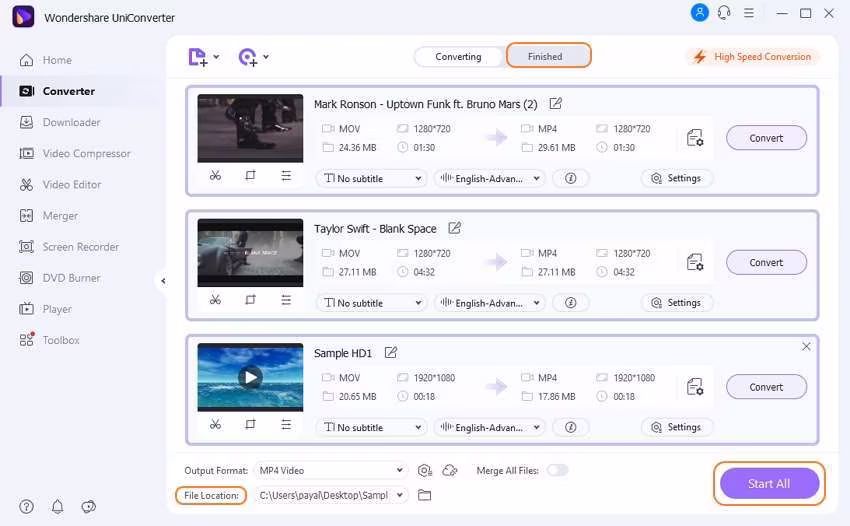Viewport: 850px width, 526px height.
Task: Start All conversions
Action: (769, 483)
